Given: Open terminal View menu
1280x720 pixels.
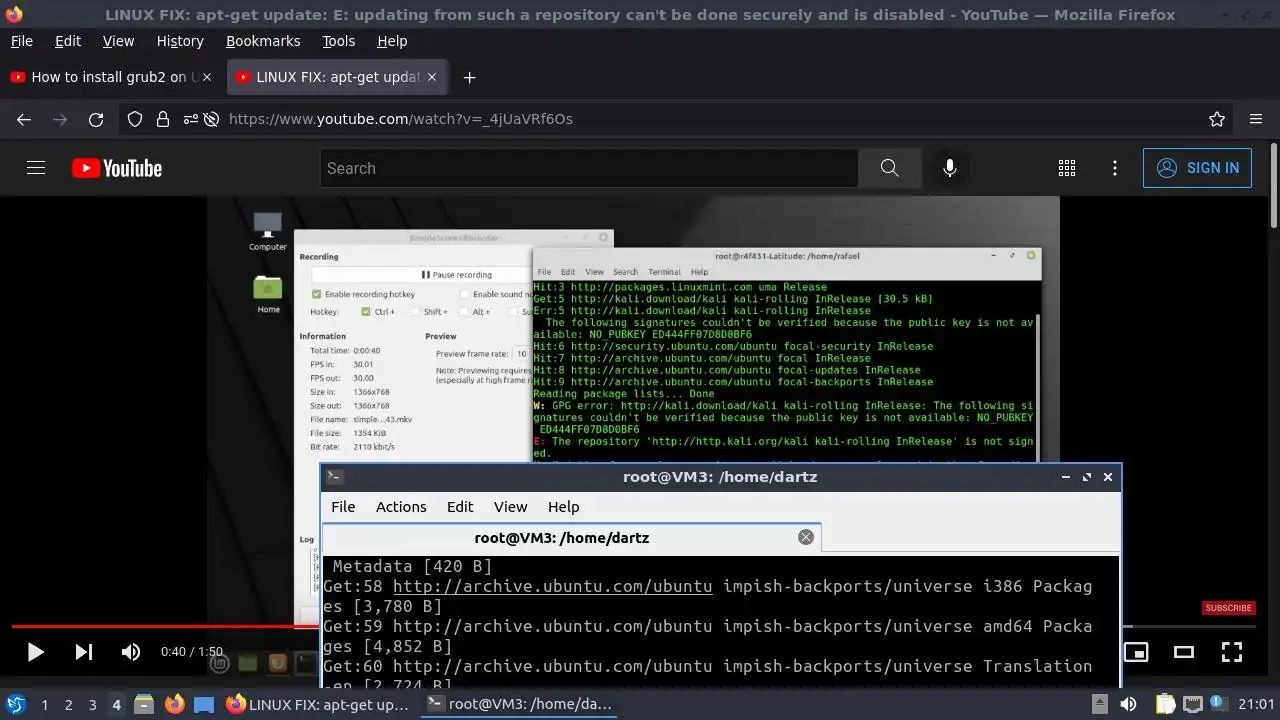Looking at the screenshot, I should (510, 507).
